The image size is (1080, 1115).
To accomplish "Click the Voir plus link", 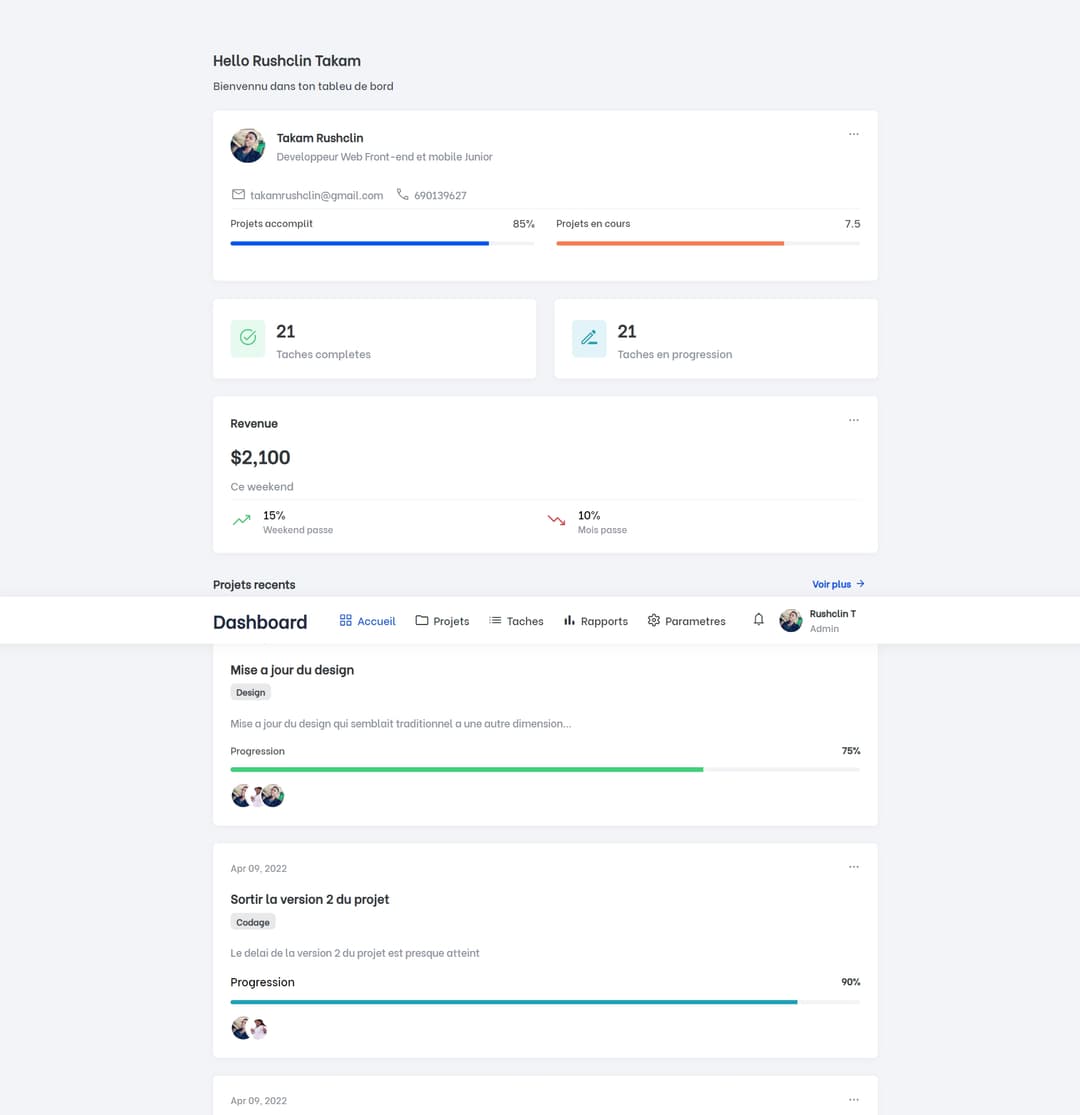I will [x=838, y=584].
